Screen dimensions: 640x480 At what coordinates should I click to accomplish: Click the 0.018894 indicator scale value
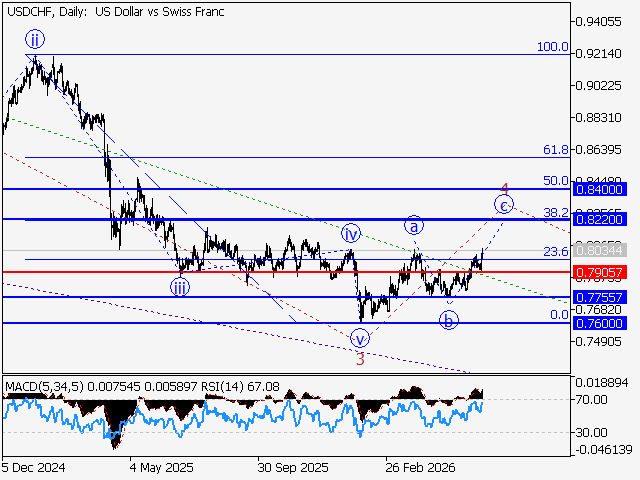coord(602,383)
